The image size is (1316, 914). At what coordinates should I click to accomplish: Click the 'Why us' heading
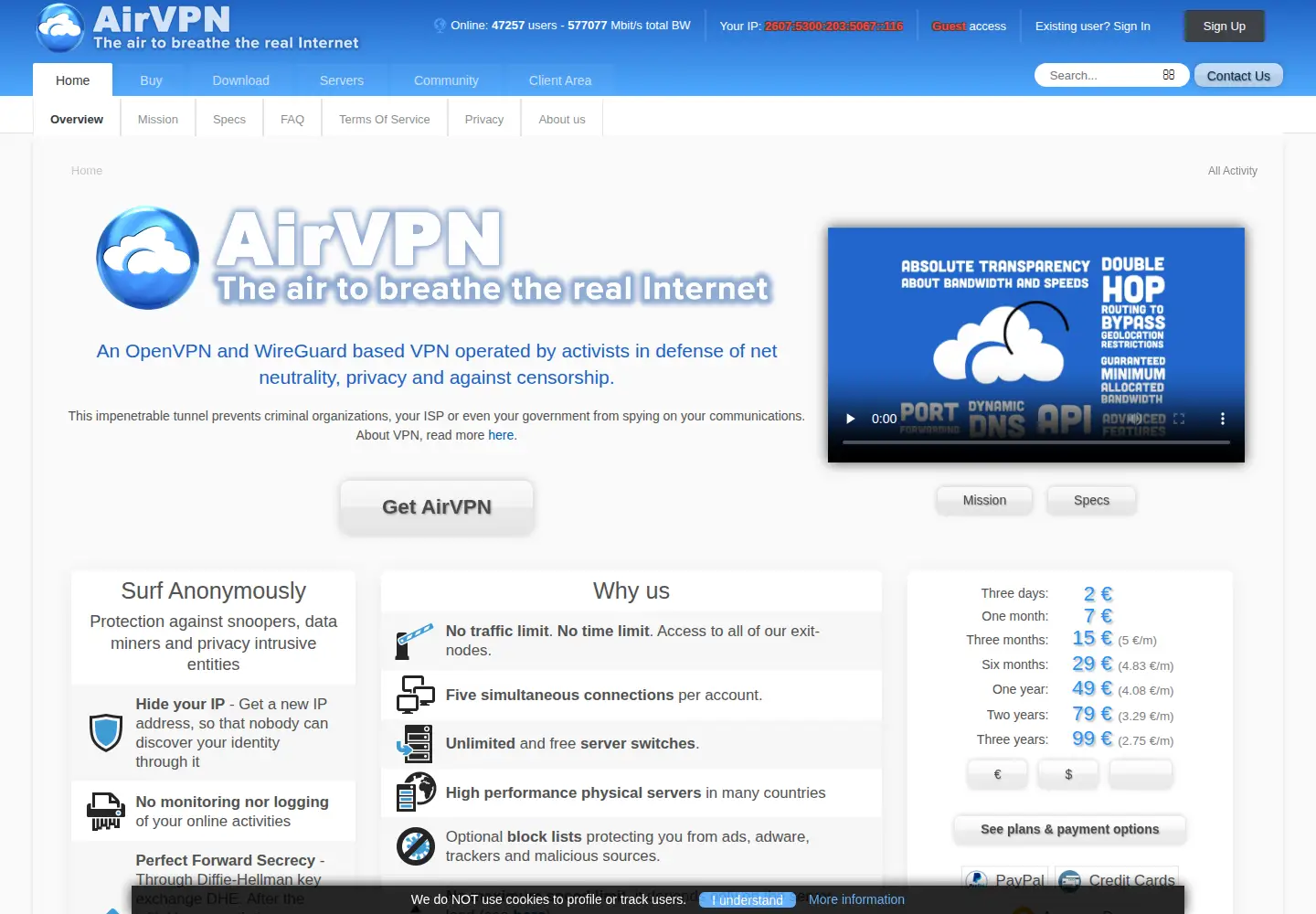631,590
